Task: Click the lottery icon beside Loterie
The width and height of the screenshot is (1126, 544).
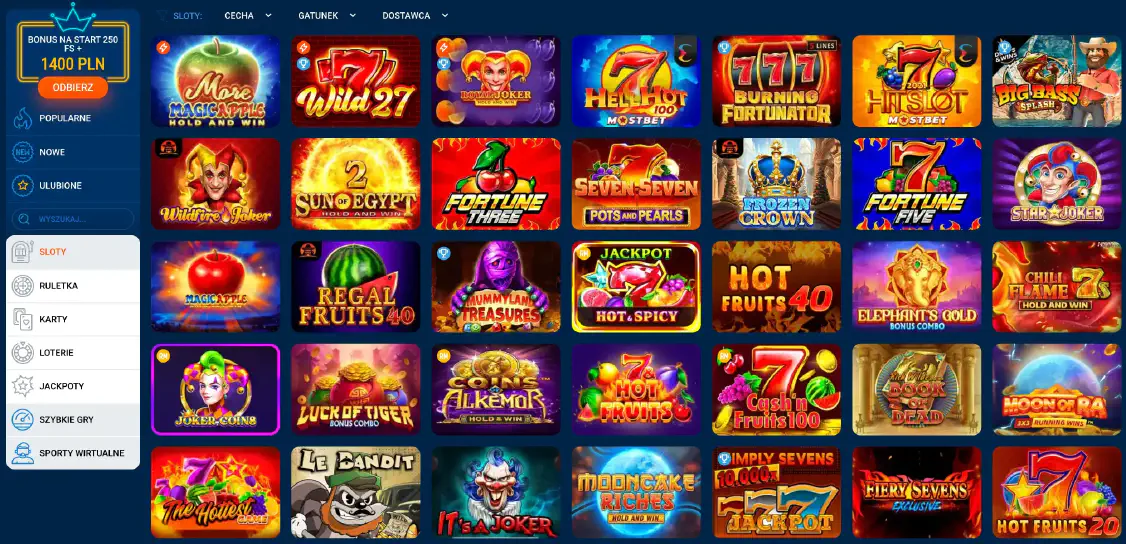Action: [23, 352]
